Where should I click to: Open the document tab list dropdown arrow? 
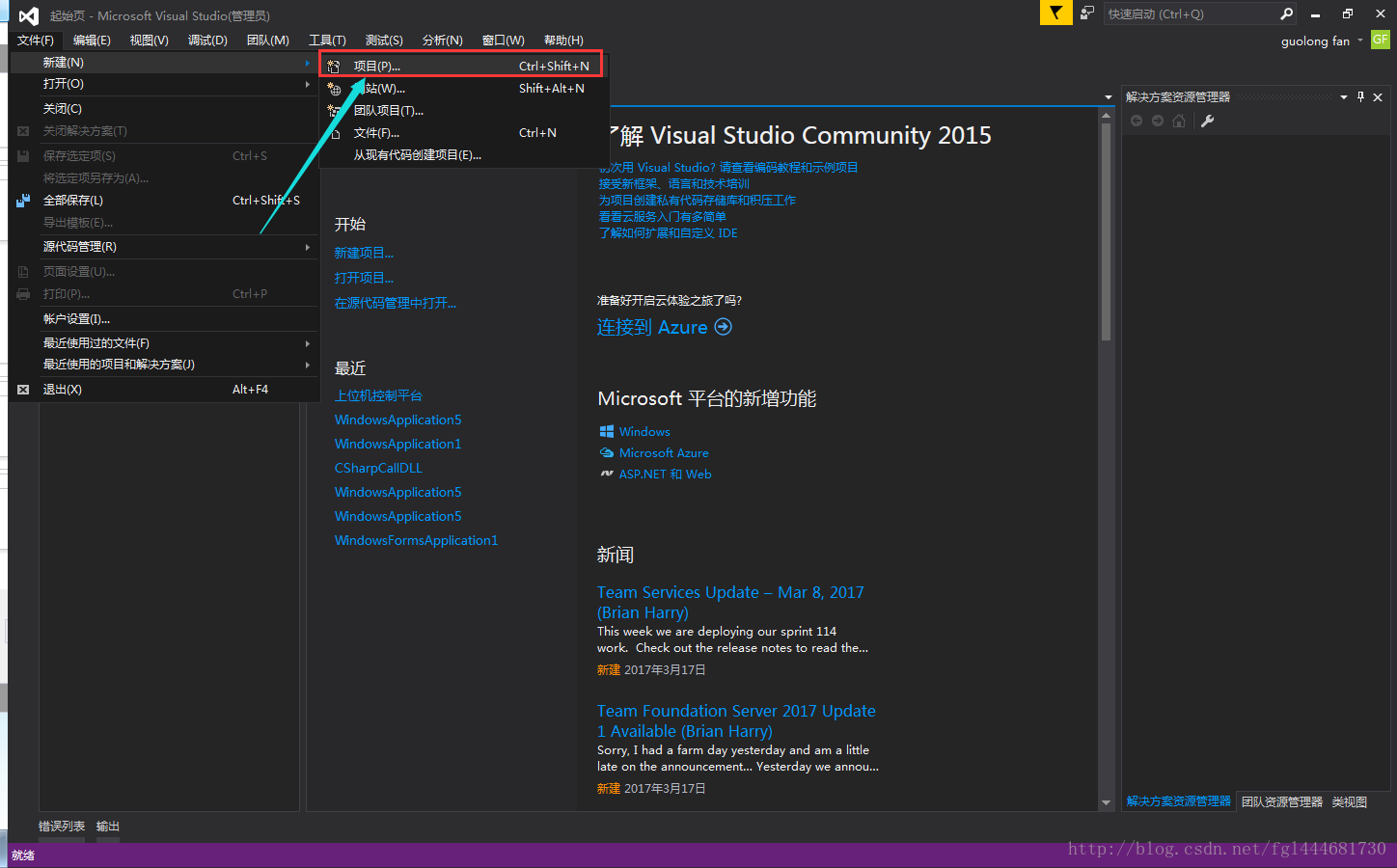1108,97
